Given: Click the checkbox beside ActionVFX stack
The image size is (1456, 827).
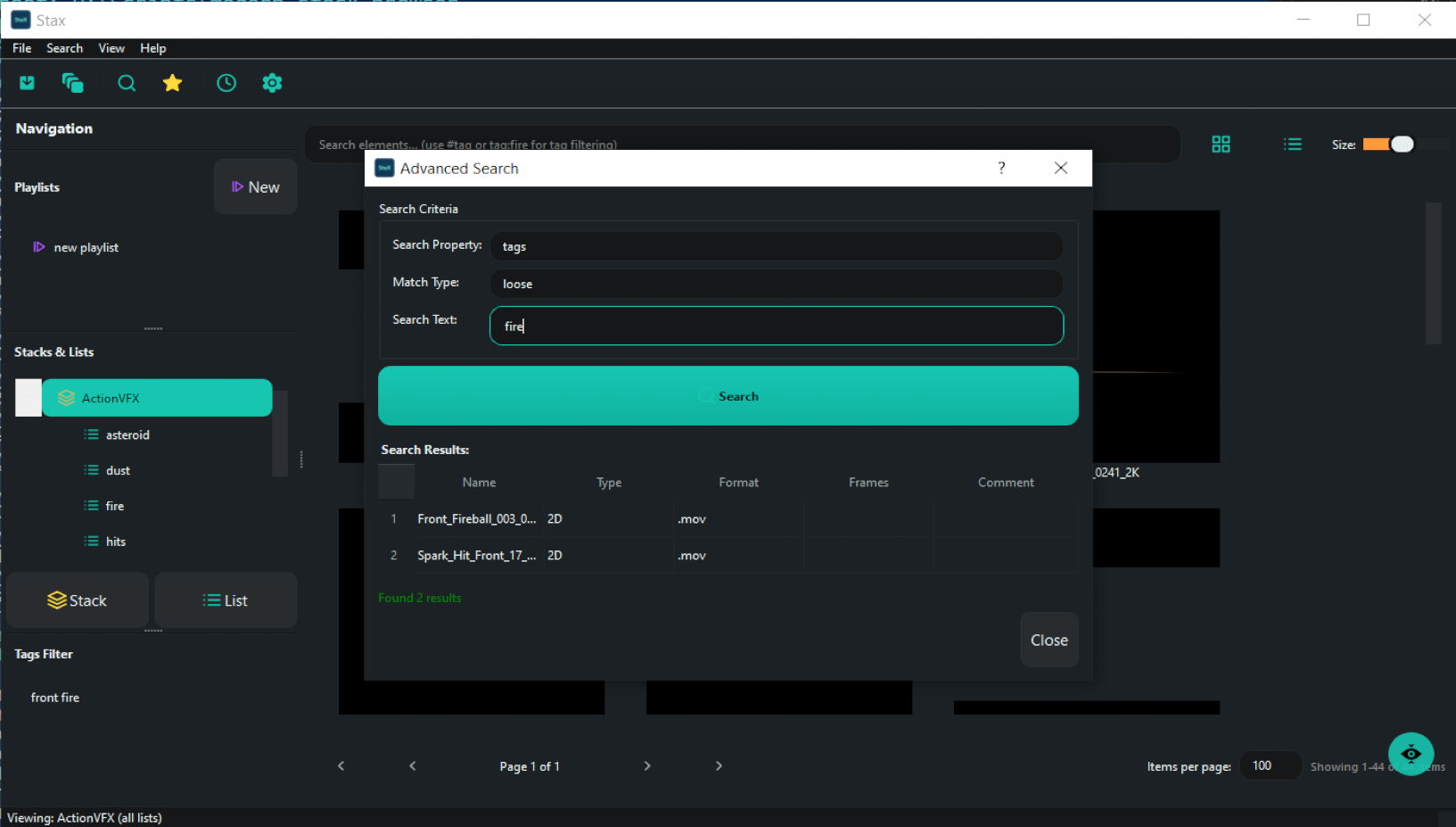Looking at the screenshot, I should pyautogui.click(x=29, y=398).
